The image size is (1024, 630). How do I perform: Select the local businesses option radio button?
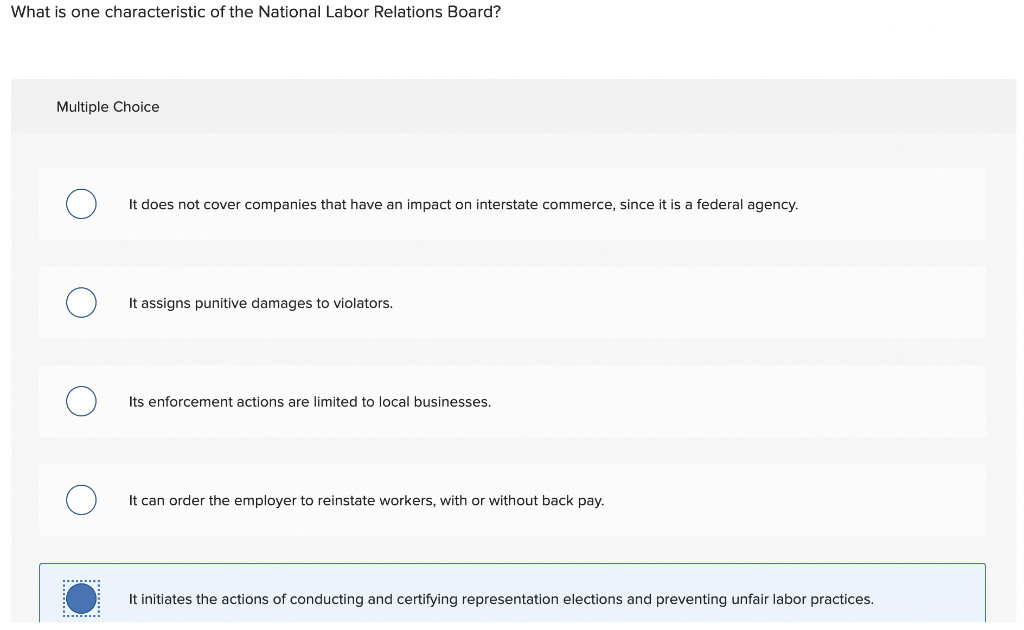pyautogui.click(x=81, y=401)
